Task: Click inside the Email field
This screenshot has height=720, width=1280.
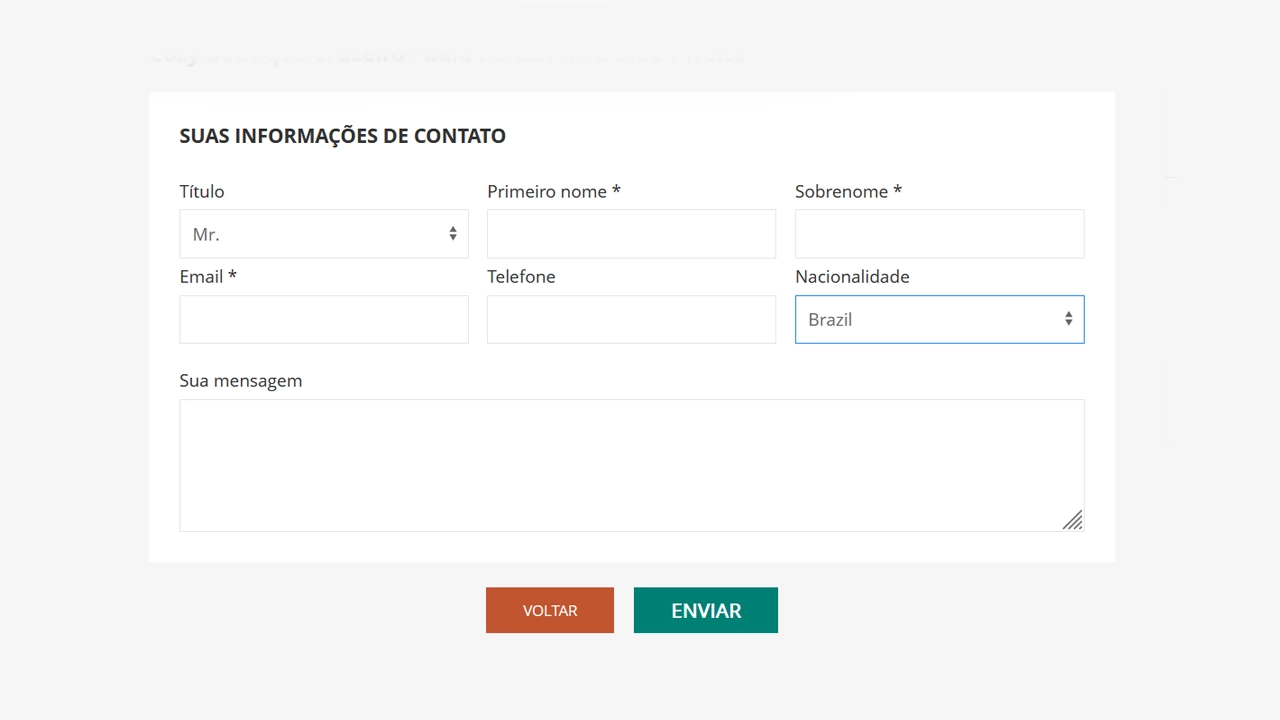Action: tap(324, 319)
